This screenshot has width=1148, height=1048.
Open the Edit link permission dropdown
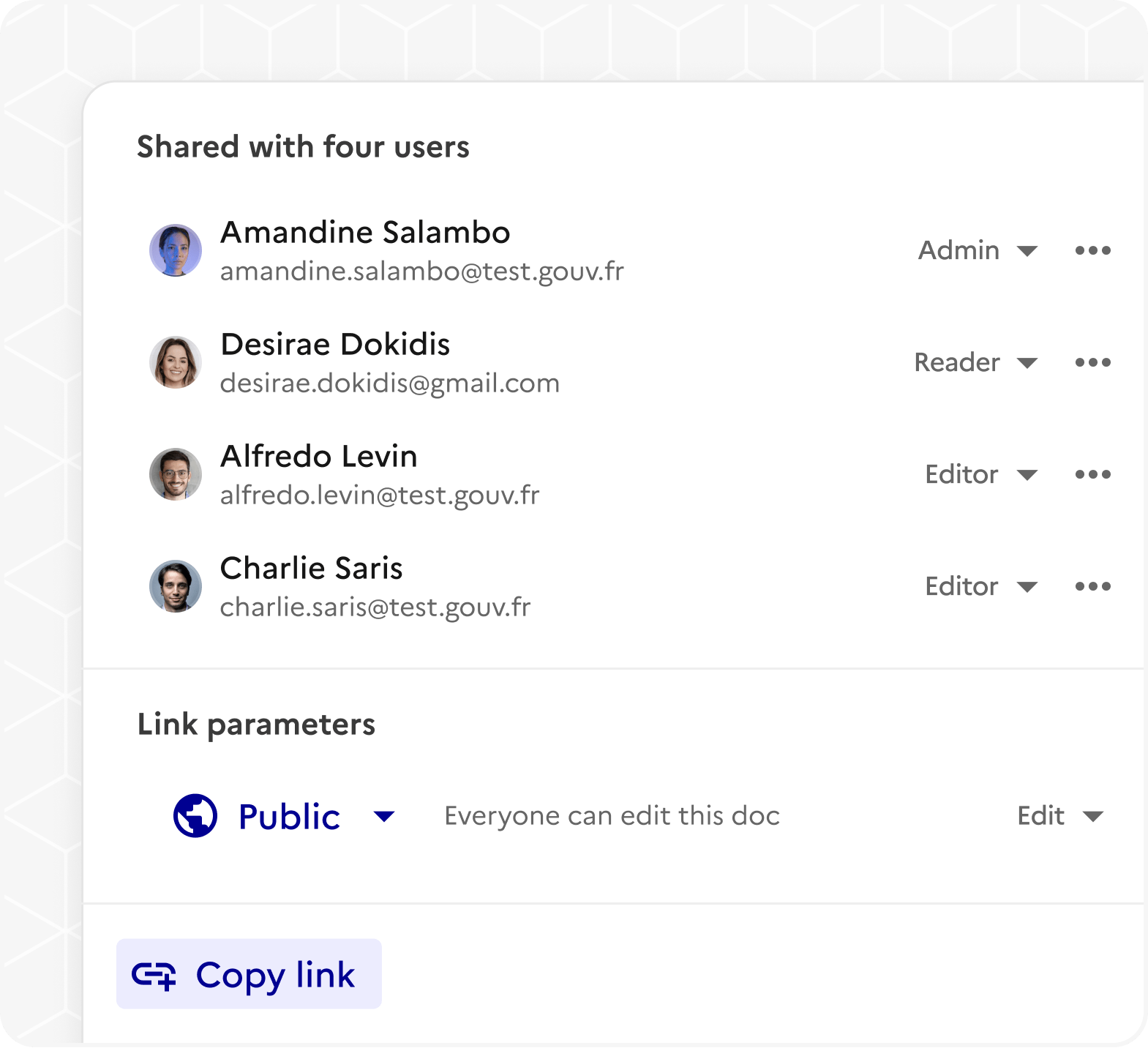point(1059,816)
